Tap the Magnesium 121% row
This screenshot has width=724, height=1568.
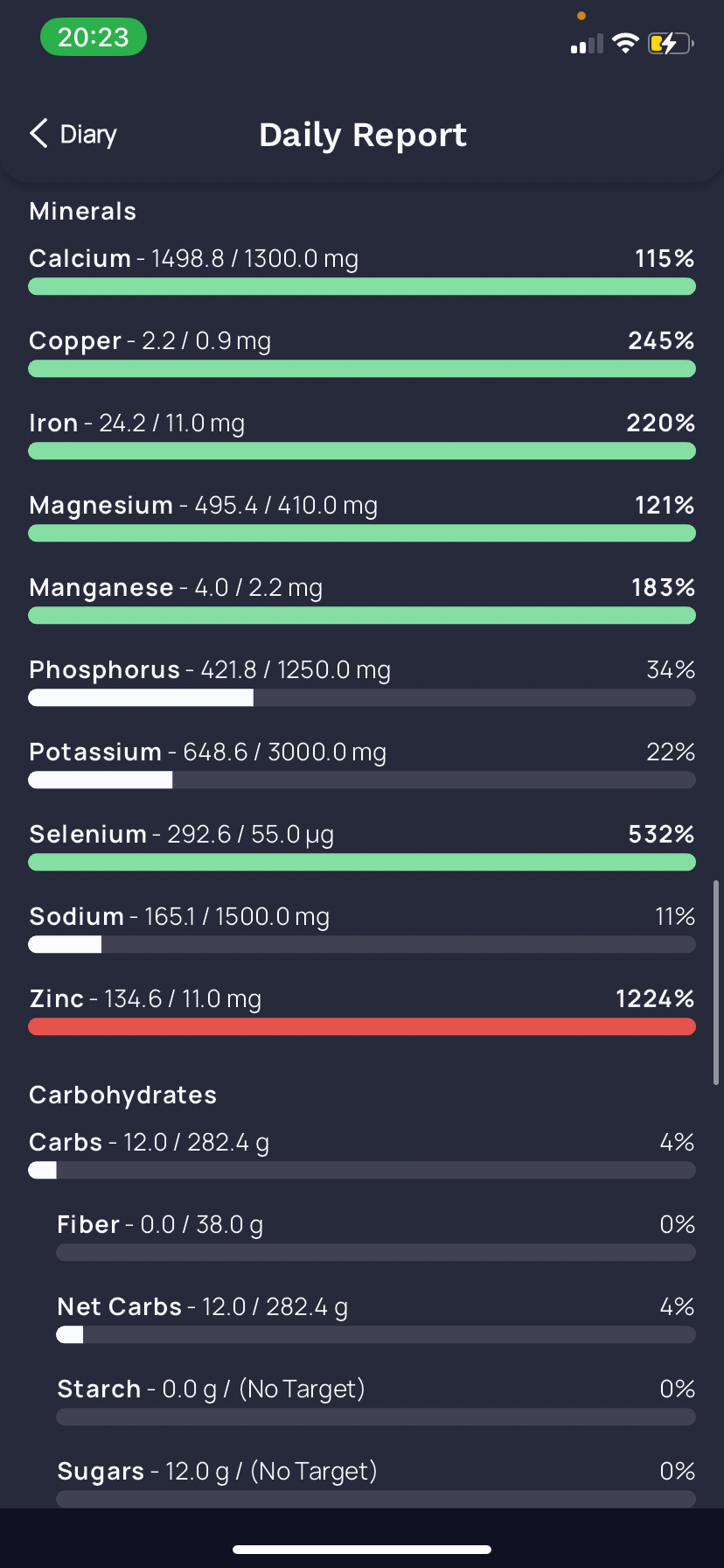point(362,517)
